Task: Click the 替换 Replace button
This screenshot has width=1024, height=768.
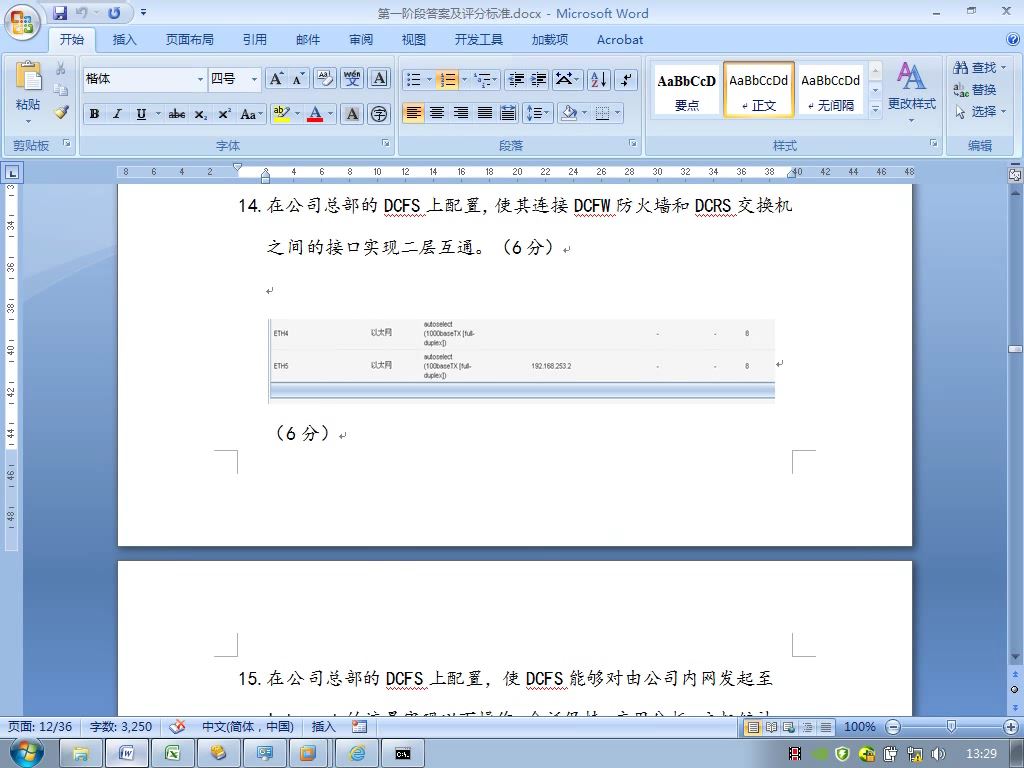Action: click(974, 90)
